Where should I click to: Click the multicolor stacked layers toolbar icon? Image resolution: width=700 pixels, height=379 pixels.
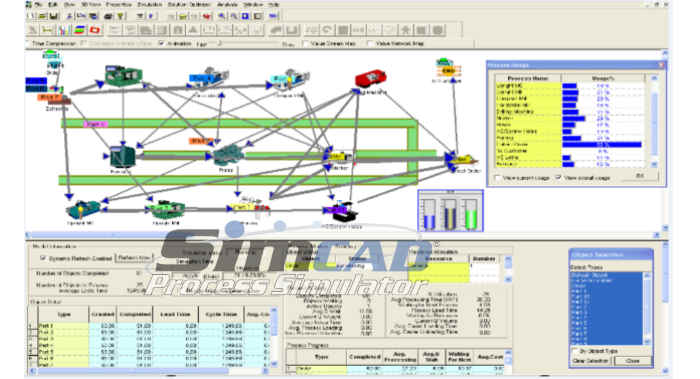tap(79, 30)
